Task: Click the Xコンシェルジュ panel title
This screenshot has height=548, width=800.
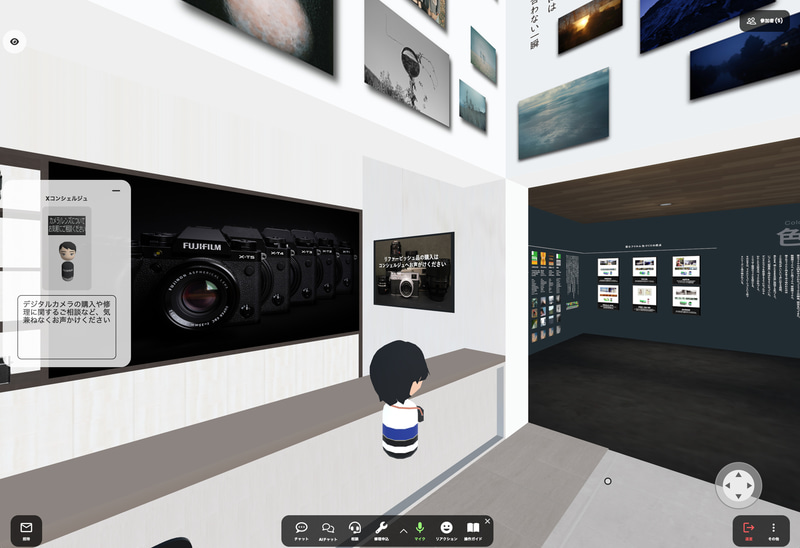Action: tap(66, 198)
